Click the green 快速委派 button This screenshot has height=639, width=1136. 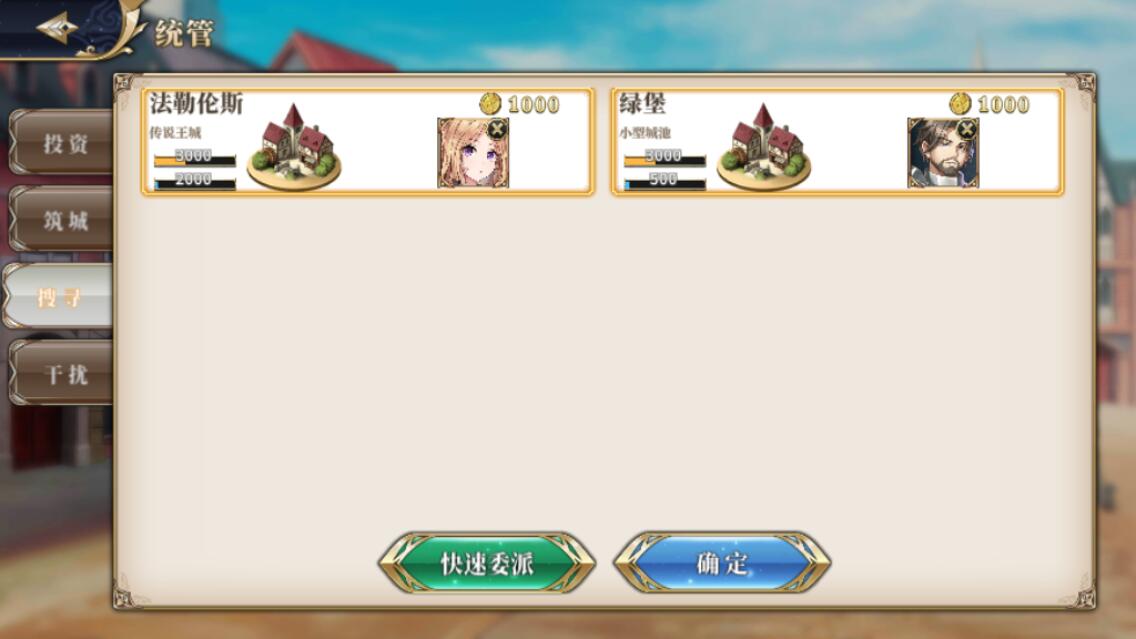pos(487,563)
